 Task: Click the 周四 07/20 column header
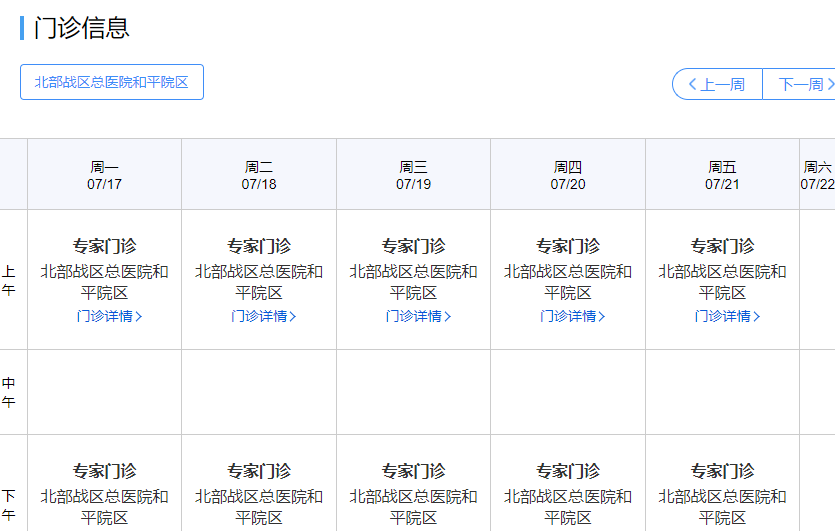(x=568, y=175)
